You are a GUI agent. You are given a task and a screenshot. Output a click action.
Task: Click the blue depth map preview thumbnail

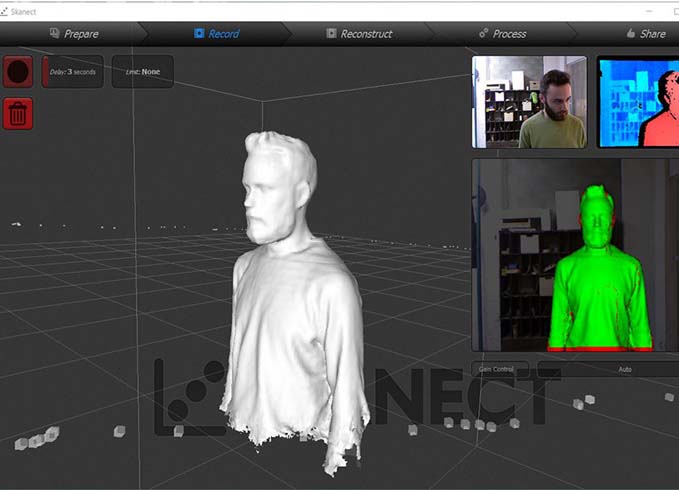(x=638, y=102)
